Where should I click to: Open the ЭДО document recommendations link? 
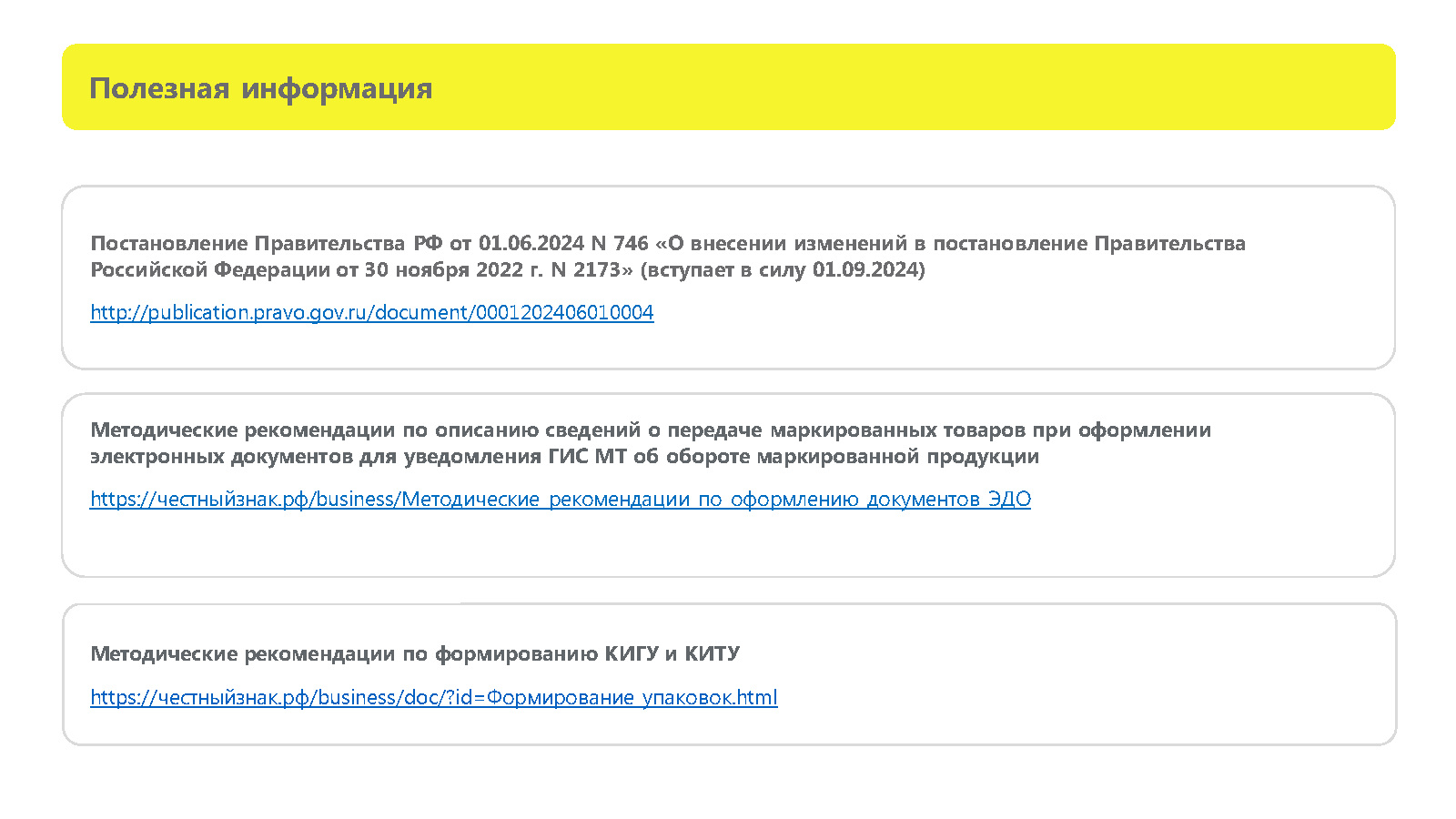pyautogui.click(x=561, y=499)
